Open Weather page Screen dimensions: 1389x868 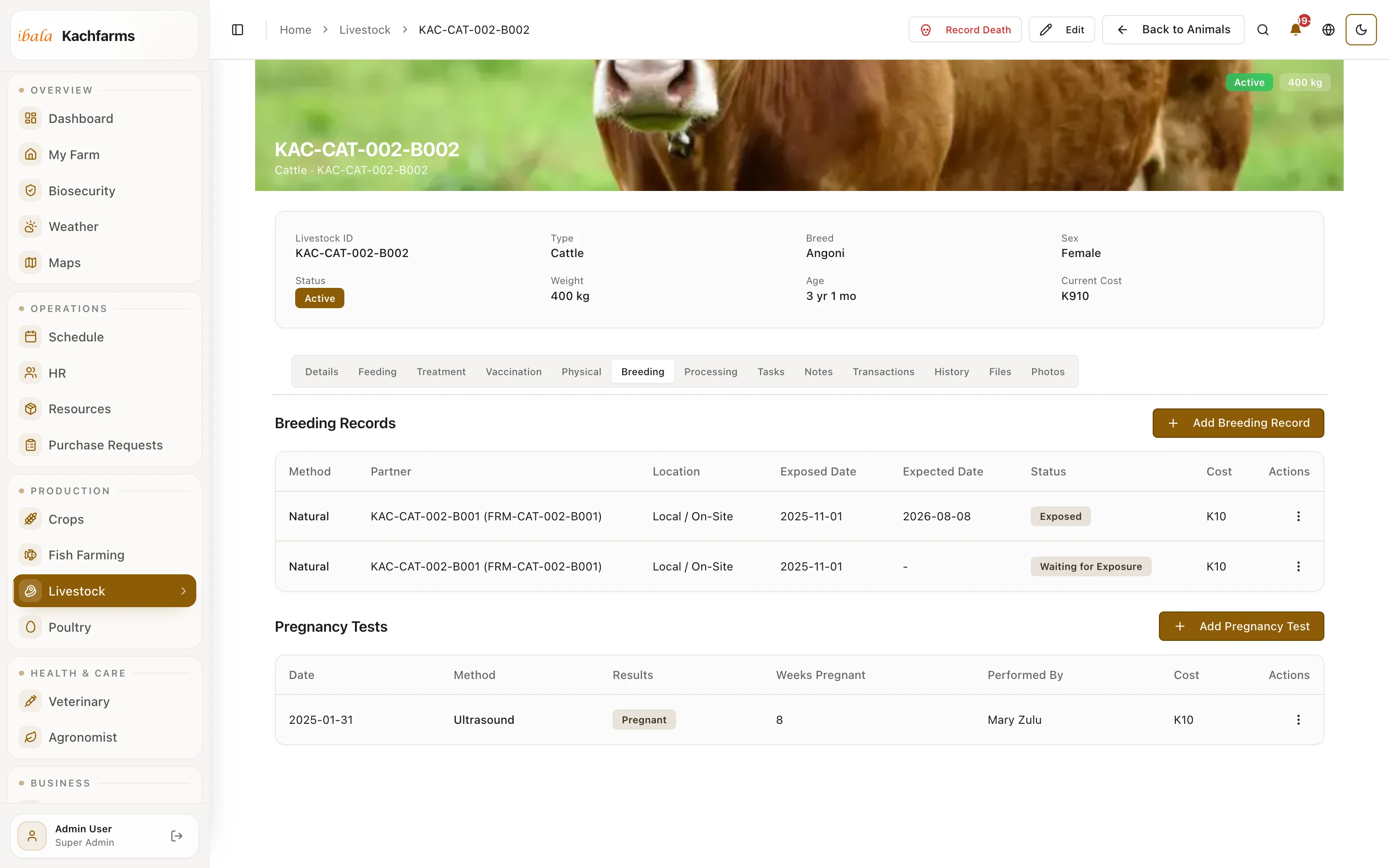click(105, 226)
